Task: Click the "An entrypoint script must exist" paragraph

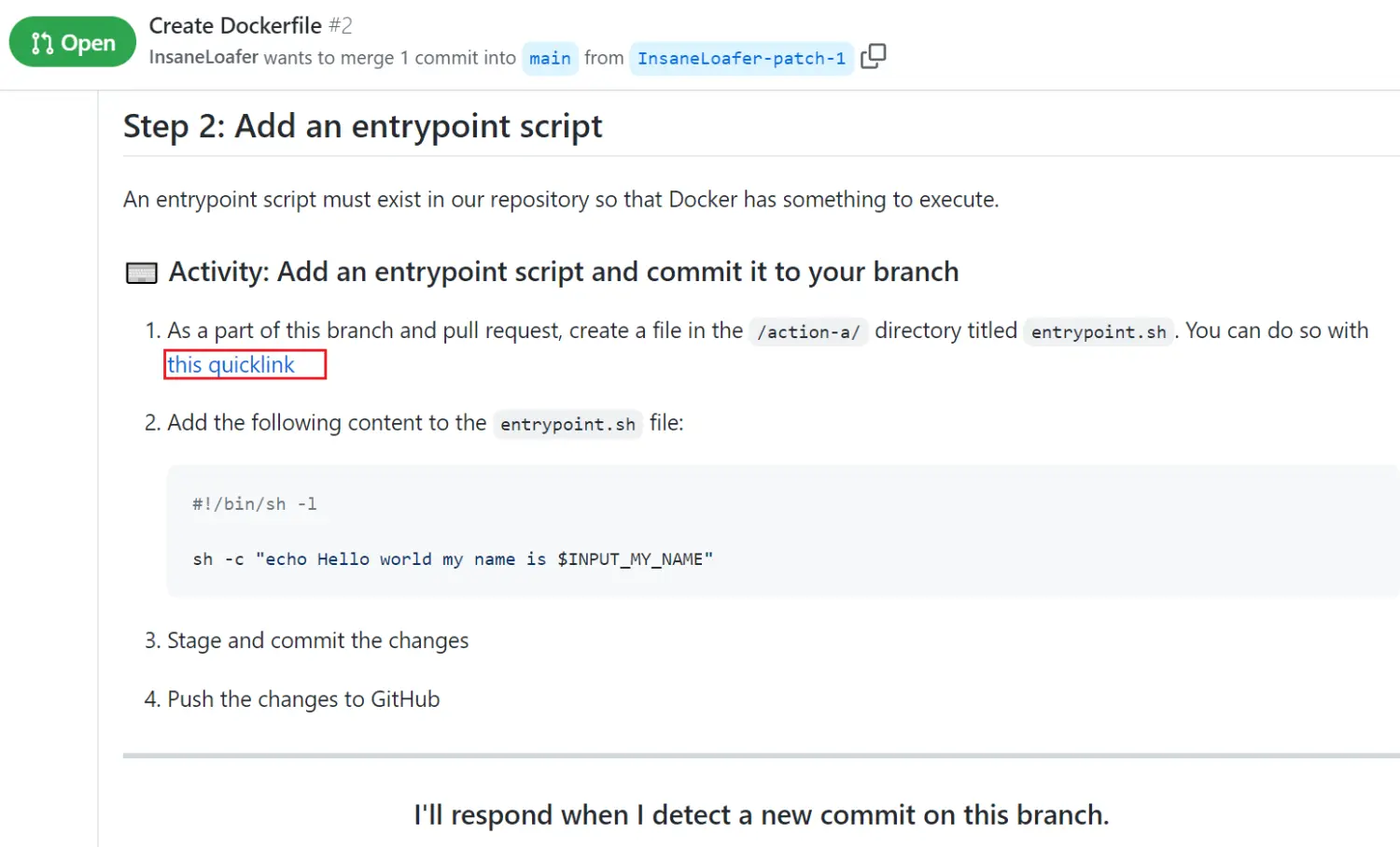Action: point(561,200)
